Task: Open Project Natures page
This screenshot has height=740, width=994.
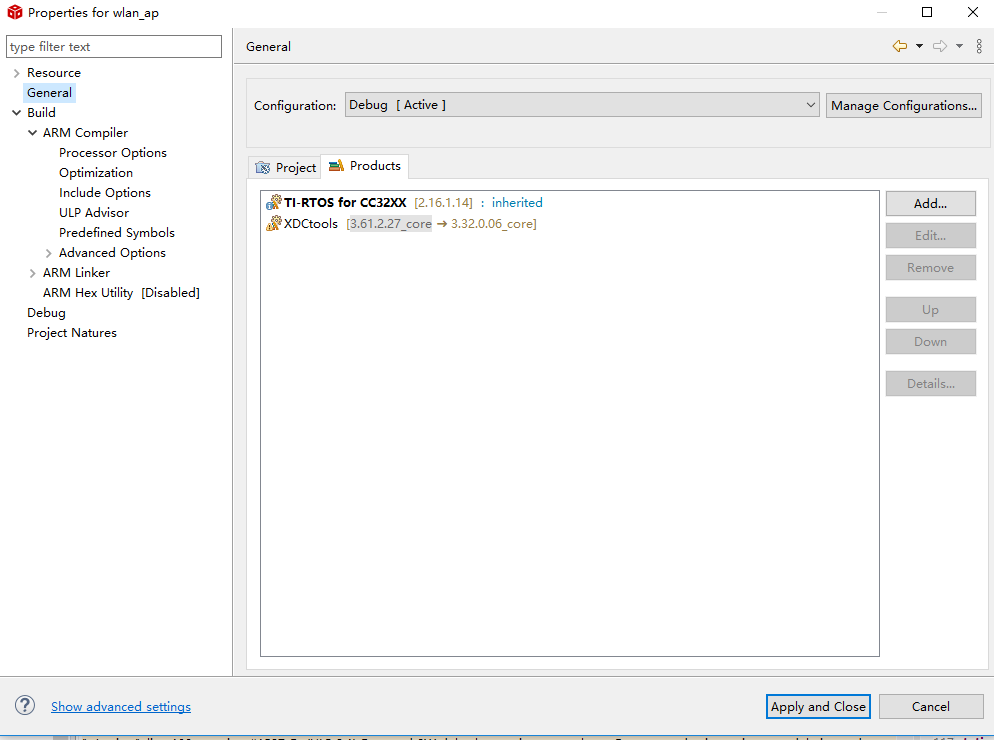Action: click(72, 333)
